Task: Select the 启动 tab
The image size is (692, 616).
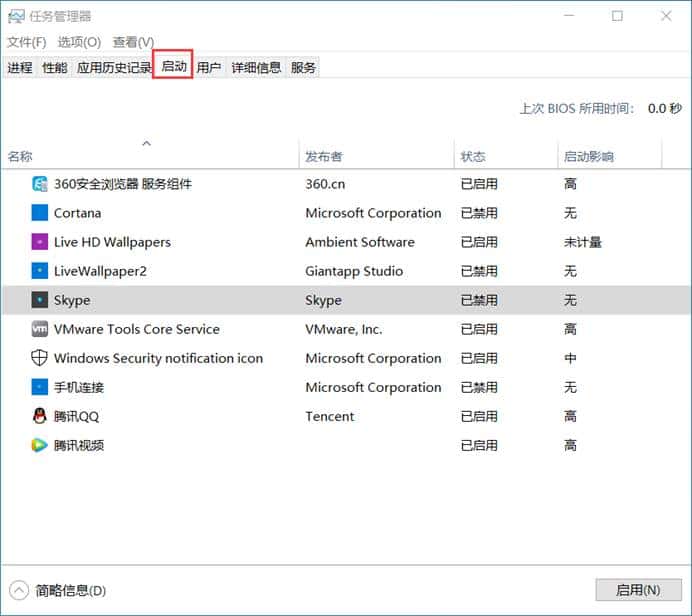Action: click(x=173, y=67)
